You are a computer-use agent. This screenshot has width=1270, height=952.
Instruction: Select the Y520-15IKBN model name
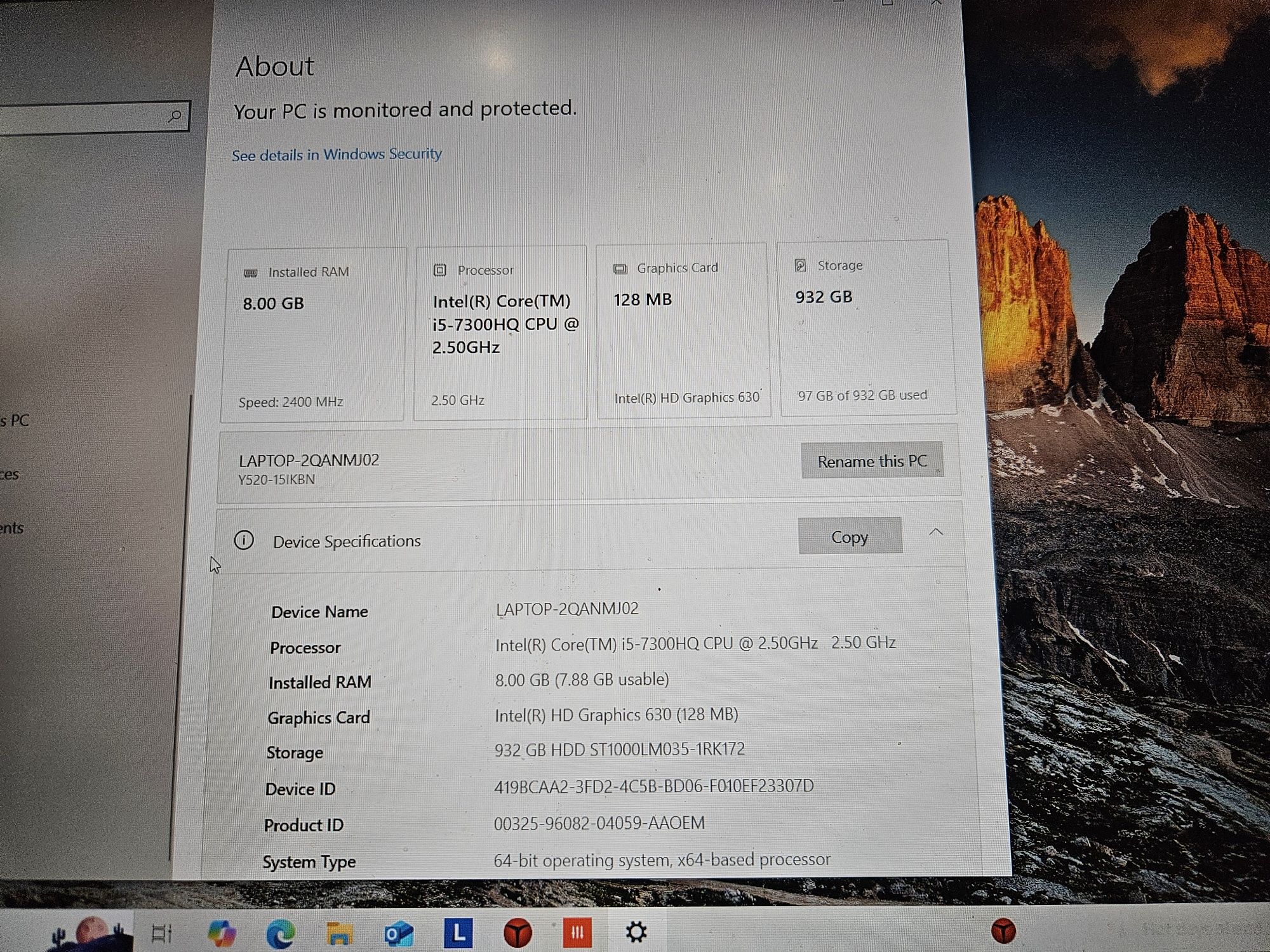(276, 479)
